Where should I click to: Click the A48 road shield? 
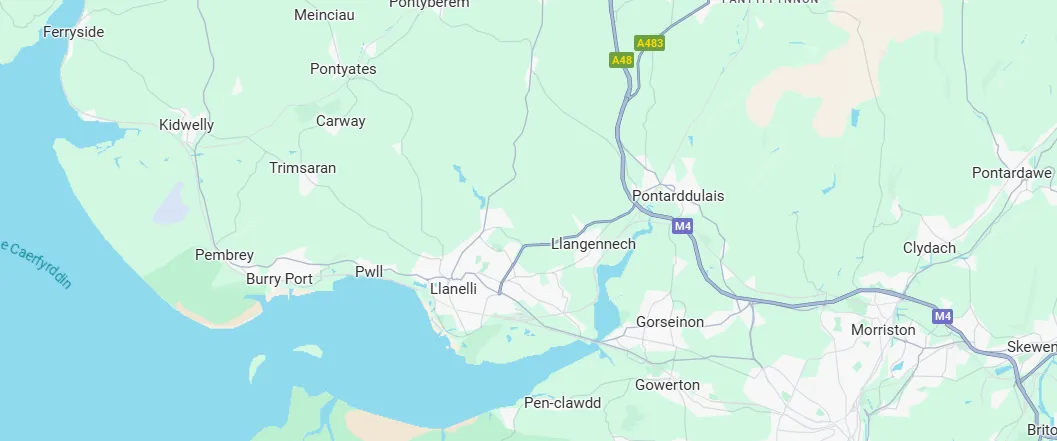[622, 60]
